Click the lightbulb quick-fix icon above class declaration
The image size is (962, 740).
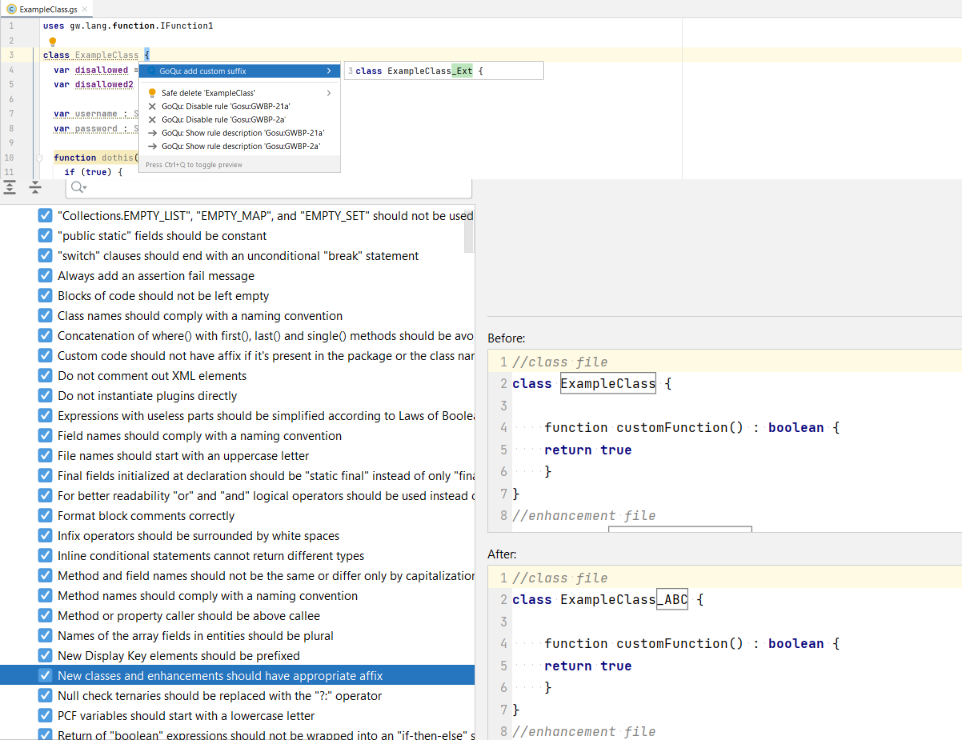[53, 41]
